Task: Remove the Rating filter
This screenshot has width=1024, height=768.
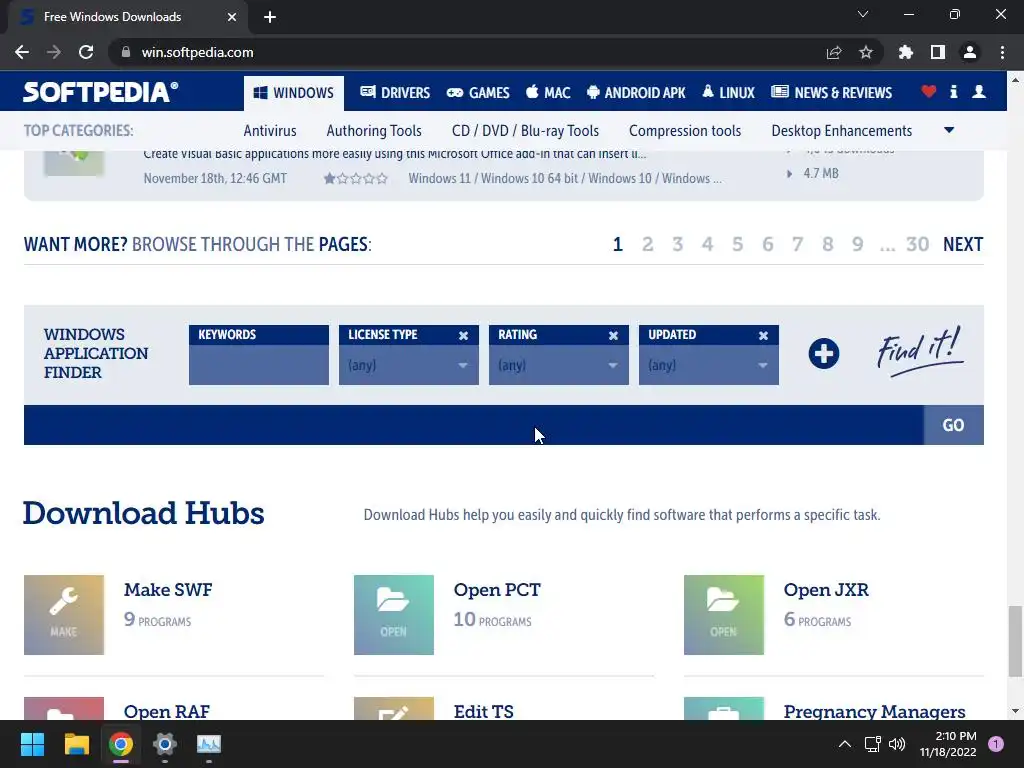Action: [x=613, y=335]
